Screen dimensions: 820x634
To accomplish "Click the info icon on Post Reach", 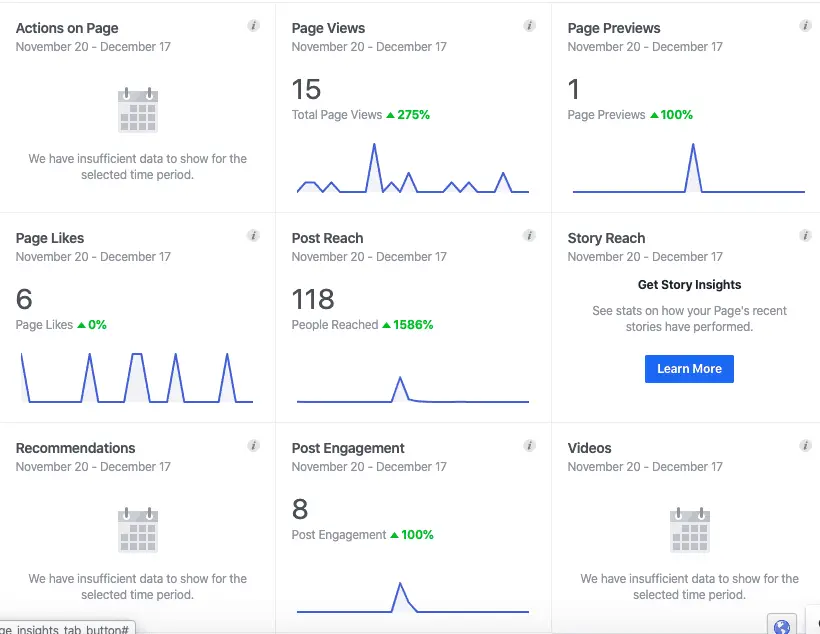I will click(x=529, y=235).
